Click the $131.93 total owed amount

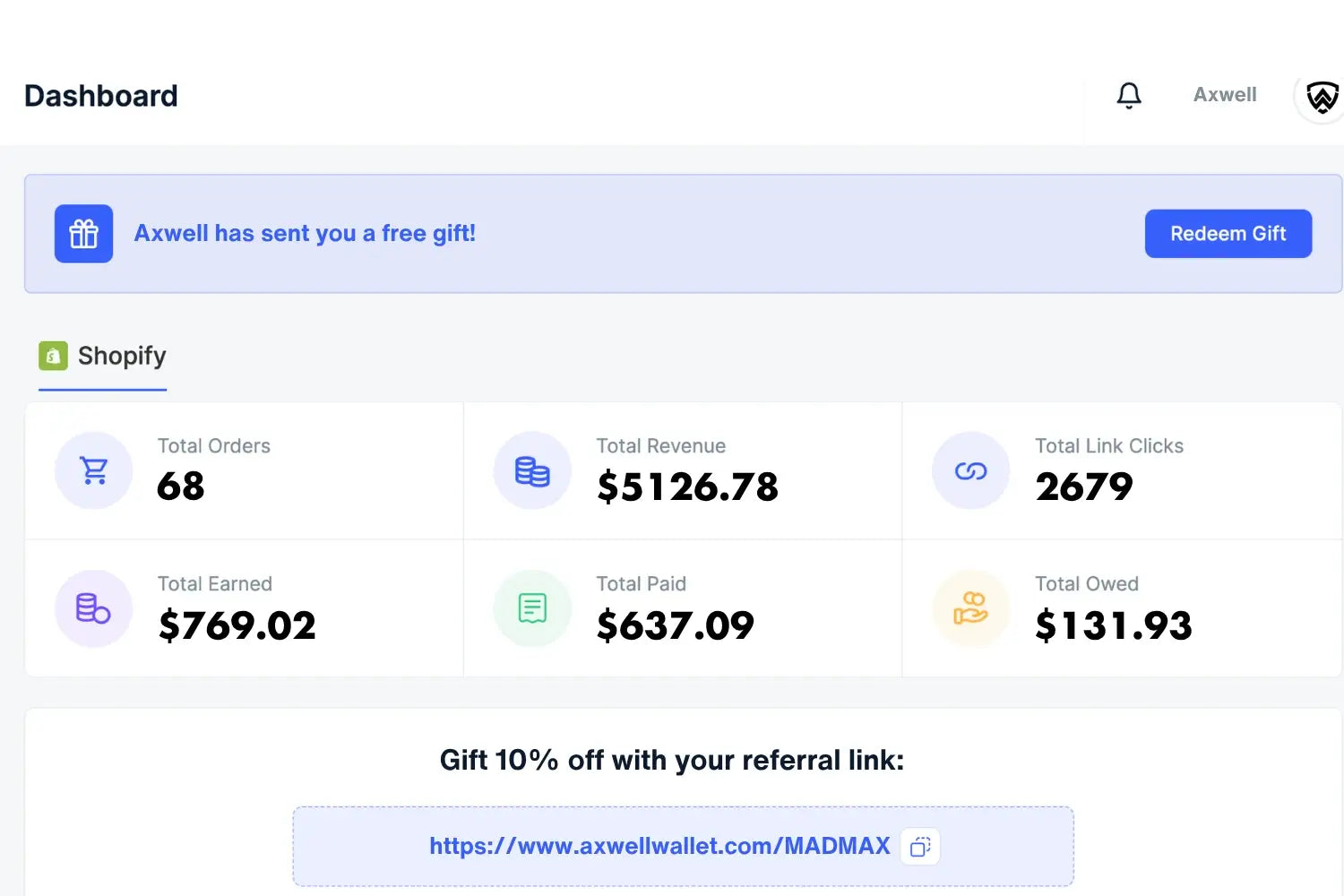click(x=1114, y=625)
